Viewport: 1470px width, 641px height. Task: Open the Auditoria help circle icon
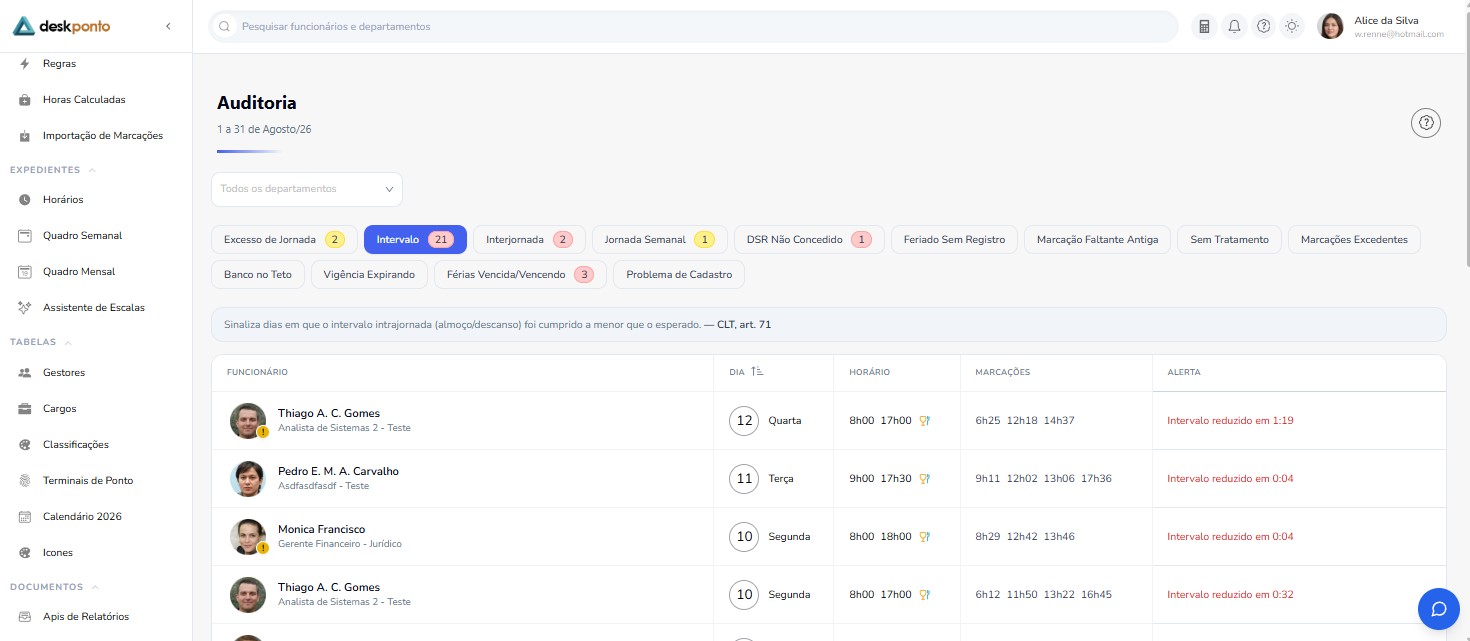click(1426, 123)
